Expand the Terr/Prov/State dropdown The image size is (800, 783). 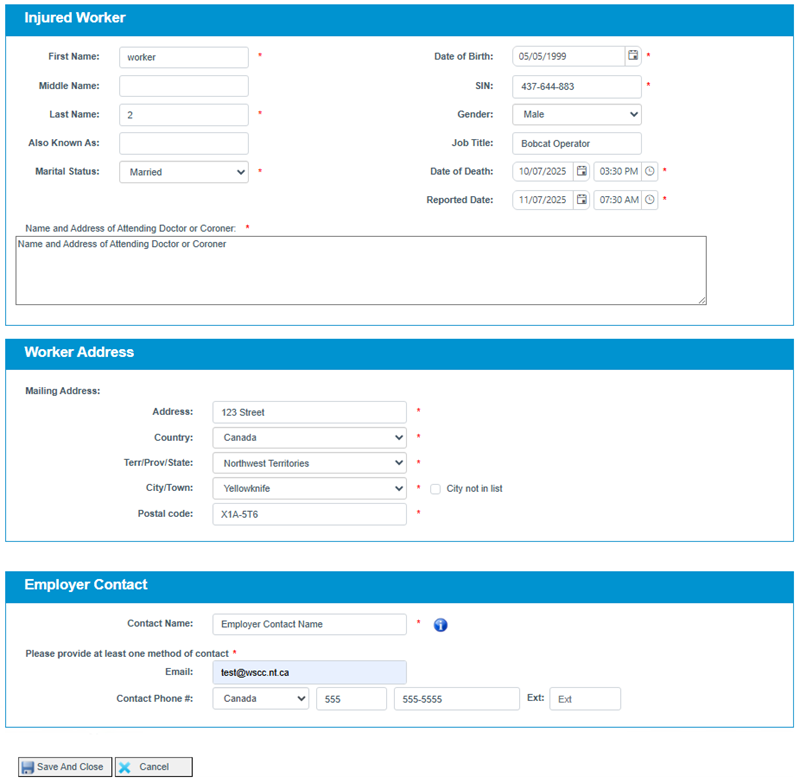pyautogui.click(x=309, y=463)
